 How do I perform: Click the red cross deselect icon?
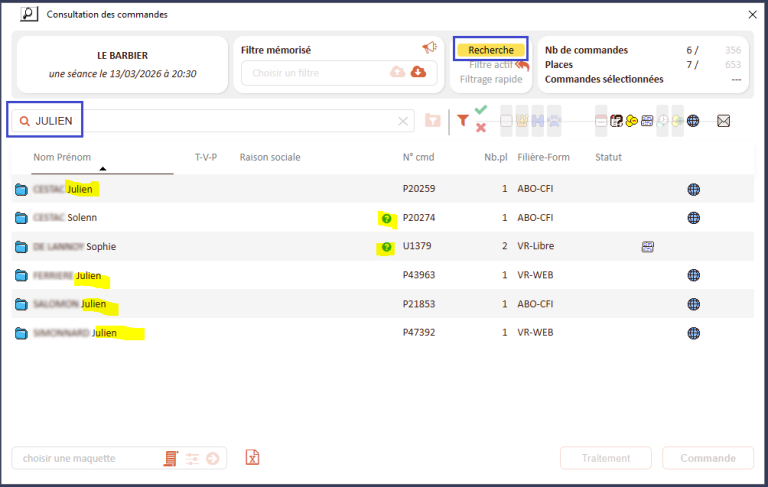click(481, 128)
